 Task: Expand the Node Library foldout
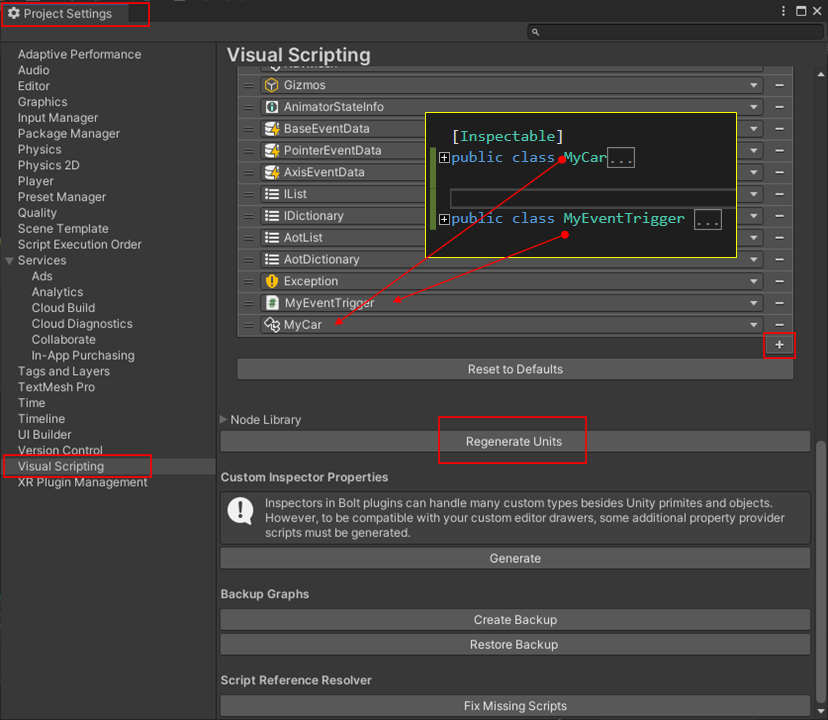(223, 419)
